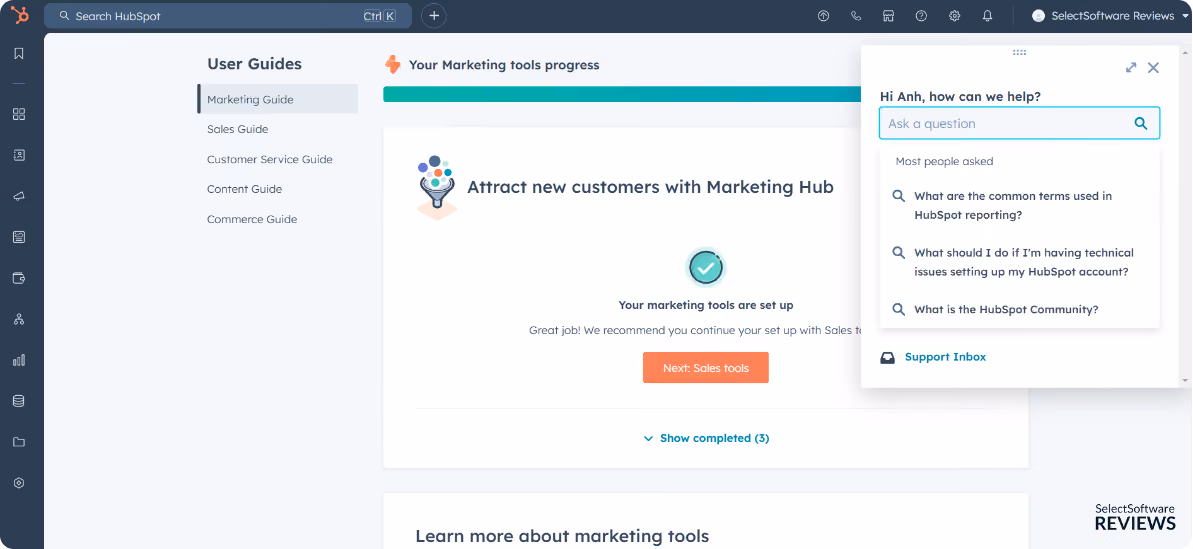Image resolution: width=1193 pixels, height=549 pixels.
Task: Click the Attract new customers with Marketing Hub heading
Action: coord(650,187)
